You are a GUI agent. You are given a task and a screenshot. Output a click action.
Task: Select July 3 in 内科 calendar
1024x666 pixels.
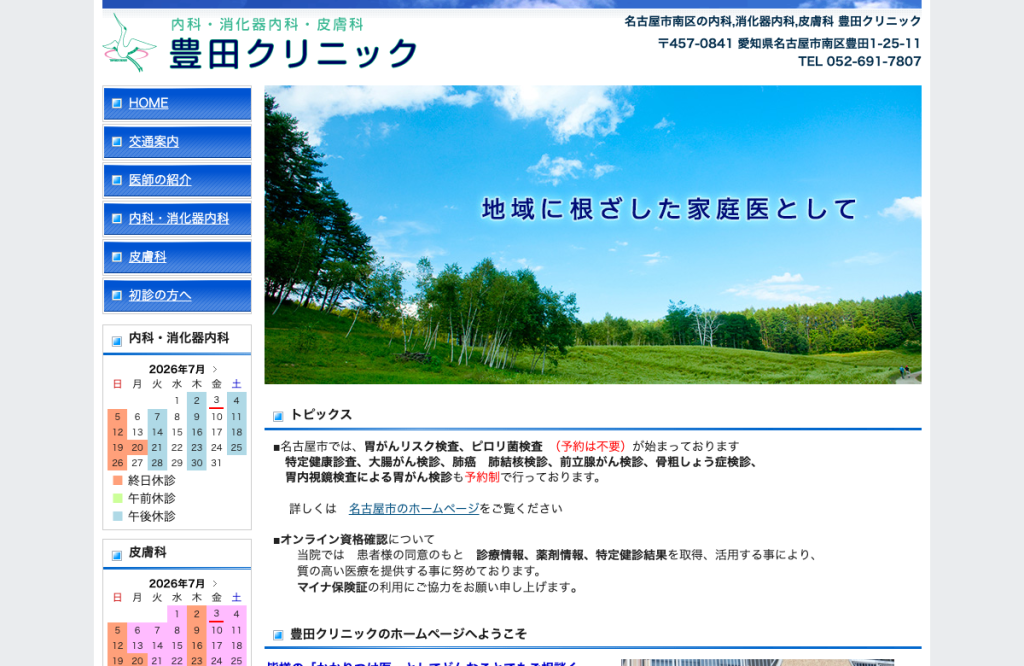pos(216,400)
